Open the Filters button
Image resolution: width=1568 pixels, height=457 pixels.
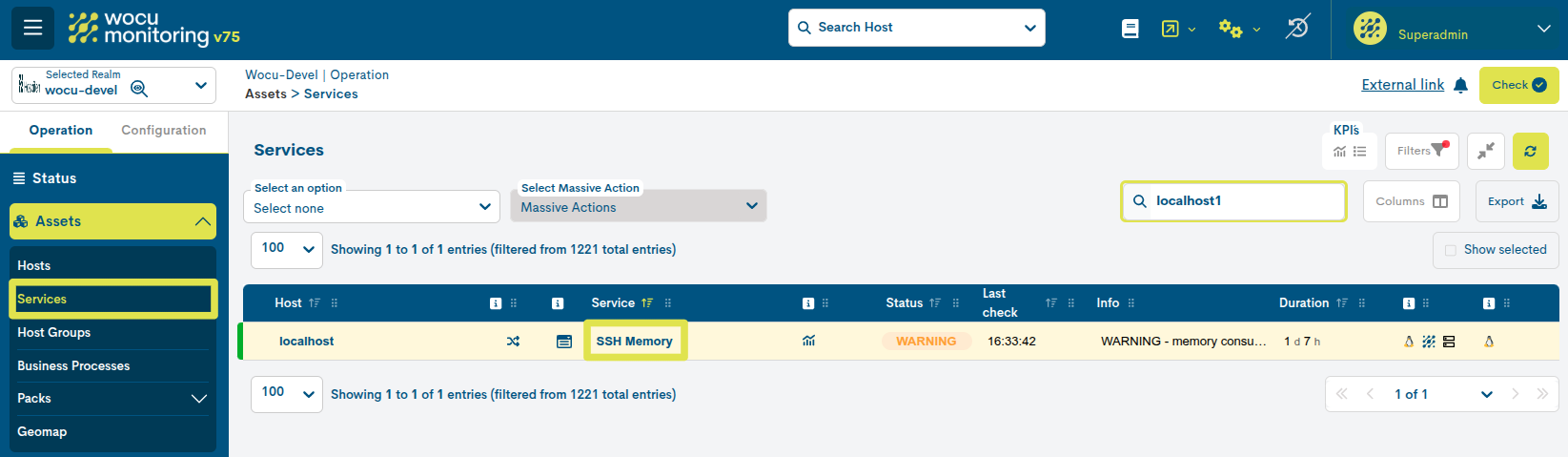pyautogui.click(x=1422, y=151)
